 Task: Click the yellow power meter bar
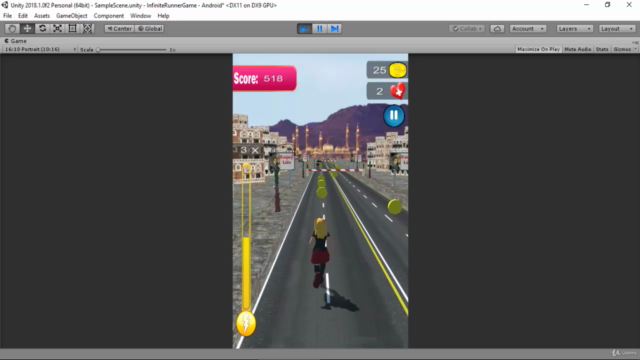(246, 237)
